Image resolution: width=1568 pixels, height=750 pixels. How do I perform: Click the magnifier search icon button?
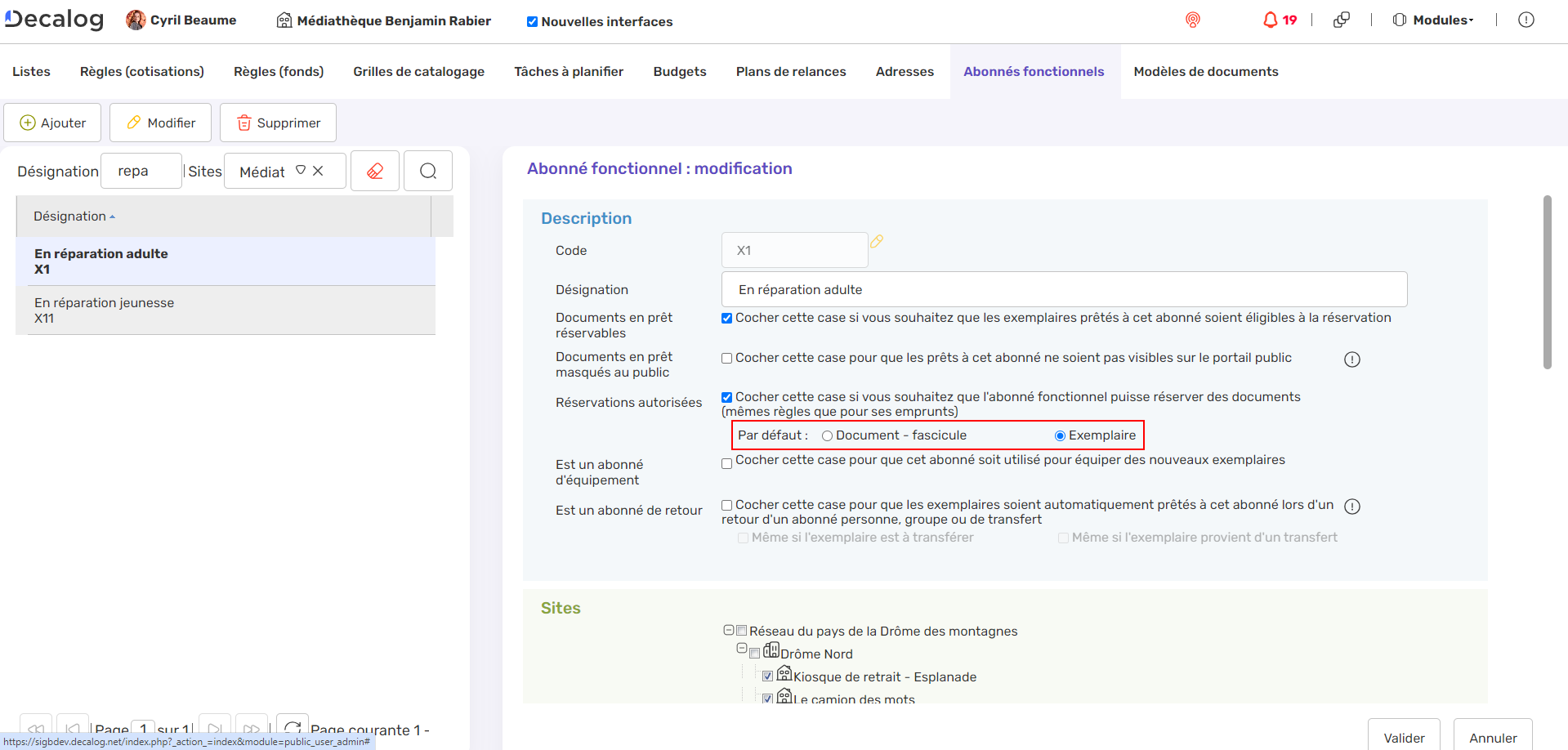(428, 171)
